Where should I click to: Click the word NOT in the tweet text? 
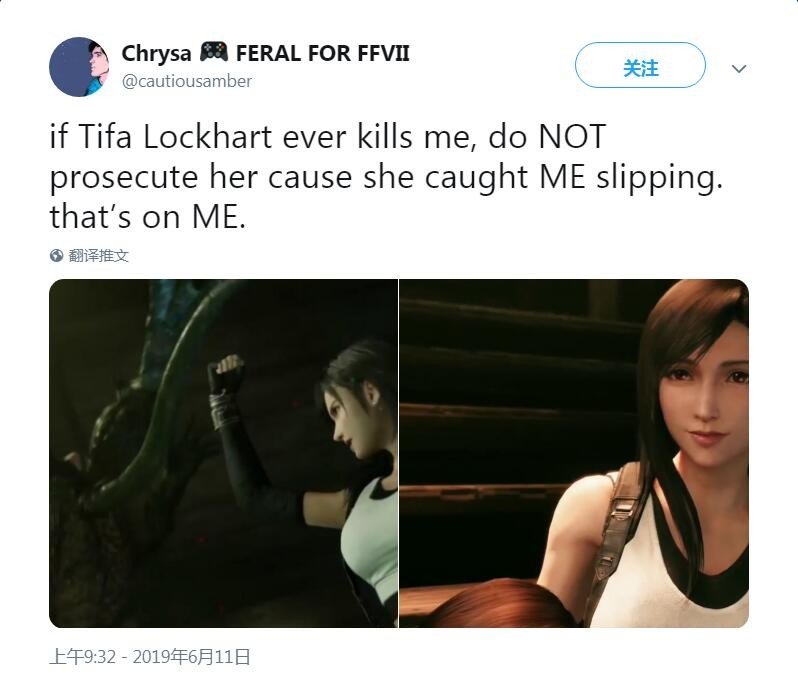(572, 136)
